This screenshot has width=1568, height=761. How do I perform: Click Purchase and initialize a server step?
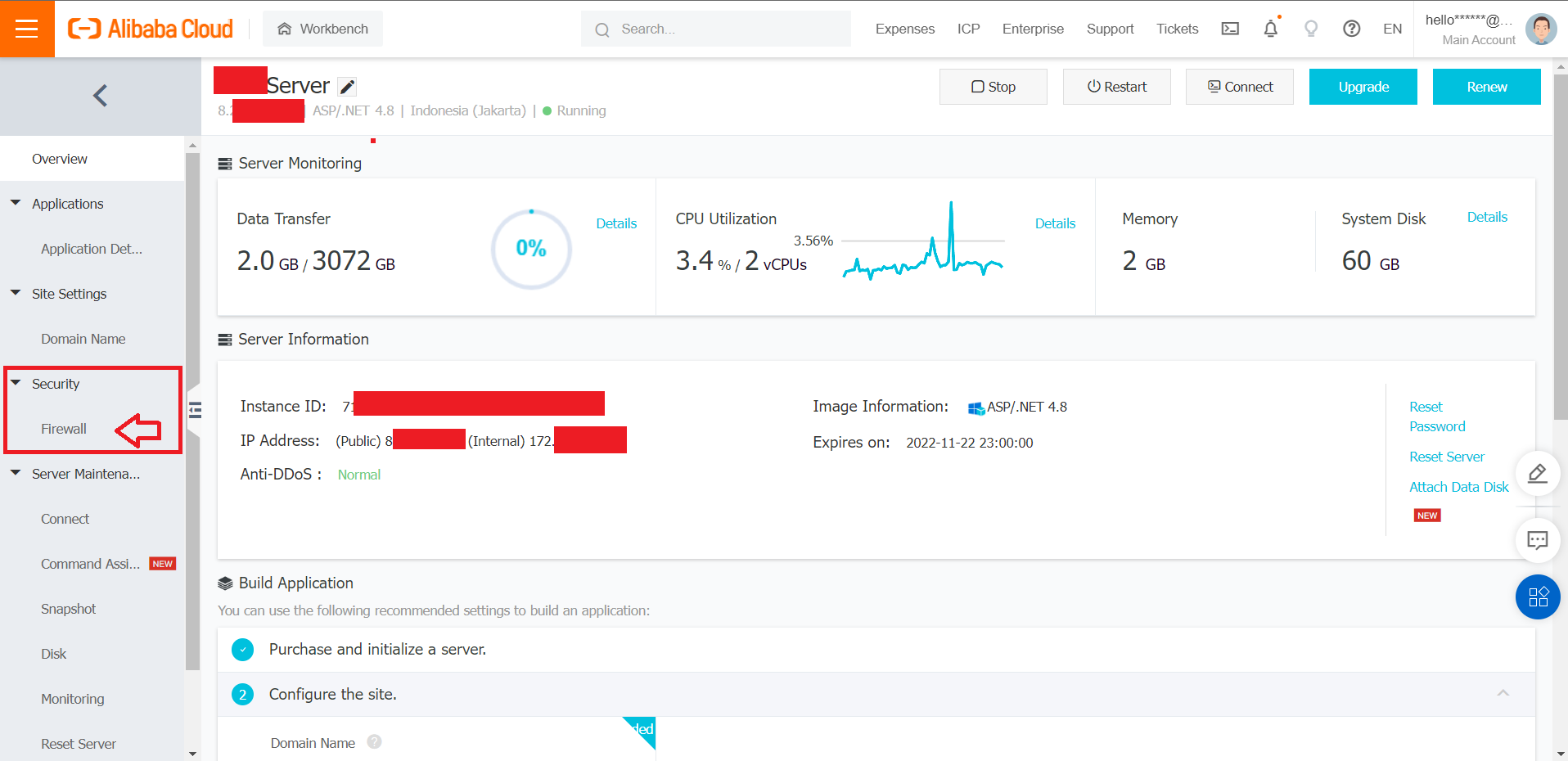click(876, 650)
